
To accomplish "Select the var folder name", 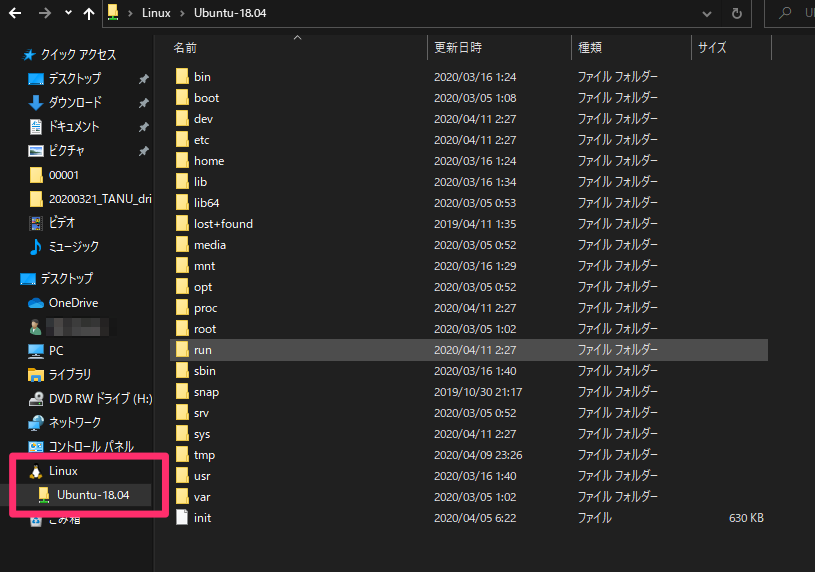I will click(x=202, y=497).
